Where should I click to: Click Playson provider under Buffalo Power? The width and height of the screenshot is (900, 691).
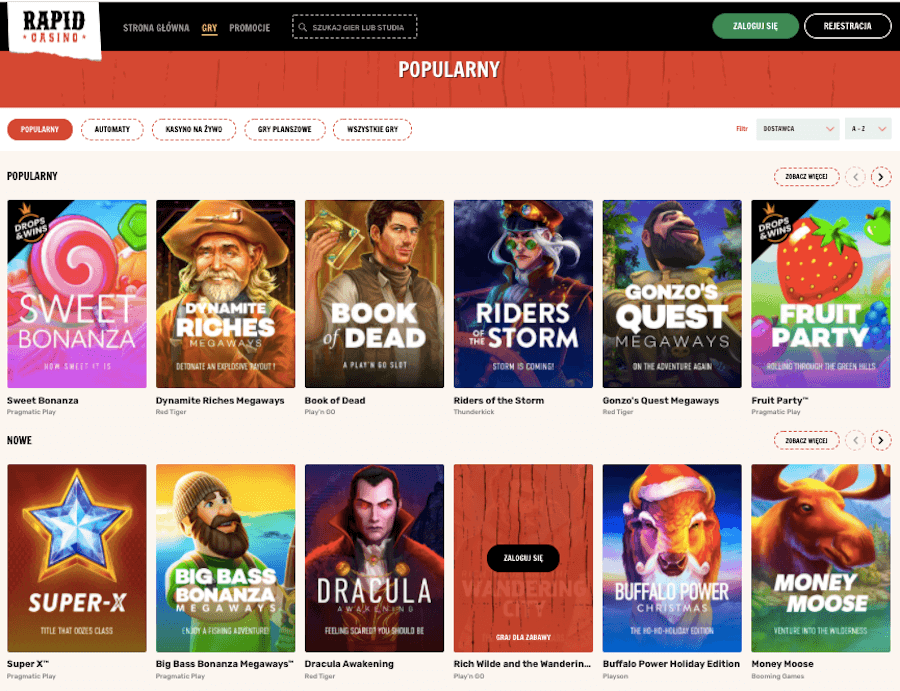(615, 676)
